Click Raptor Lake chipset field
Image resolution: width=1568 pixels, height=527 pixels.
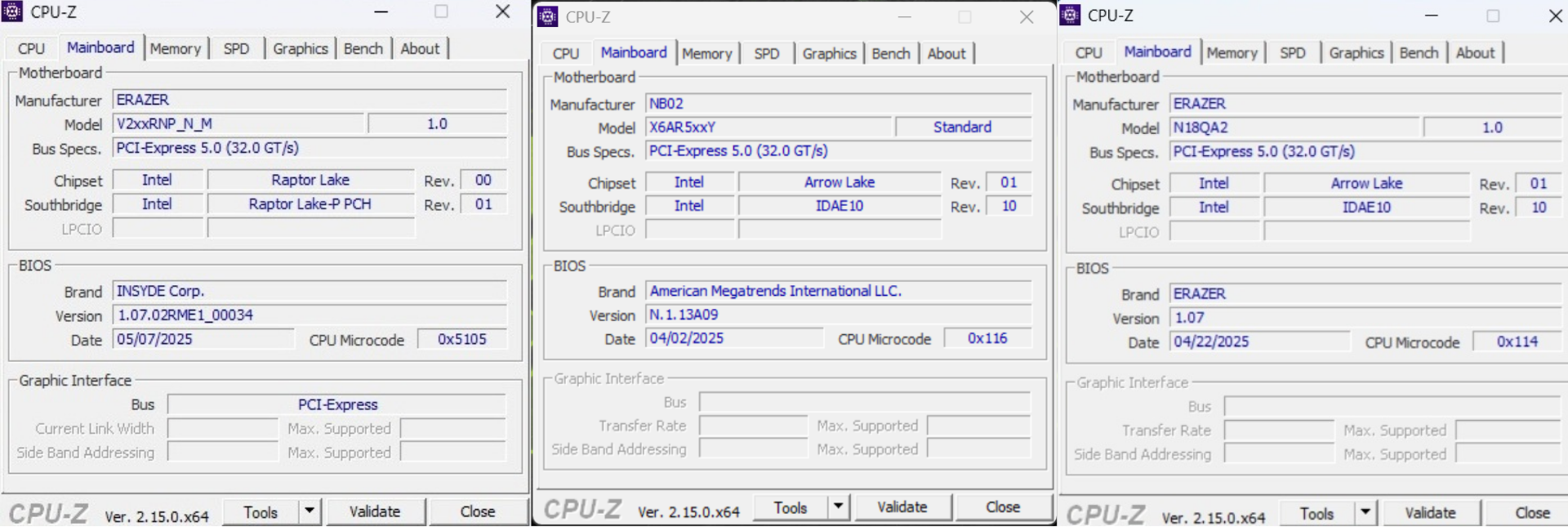(310, 180)
